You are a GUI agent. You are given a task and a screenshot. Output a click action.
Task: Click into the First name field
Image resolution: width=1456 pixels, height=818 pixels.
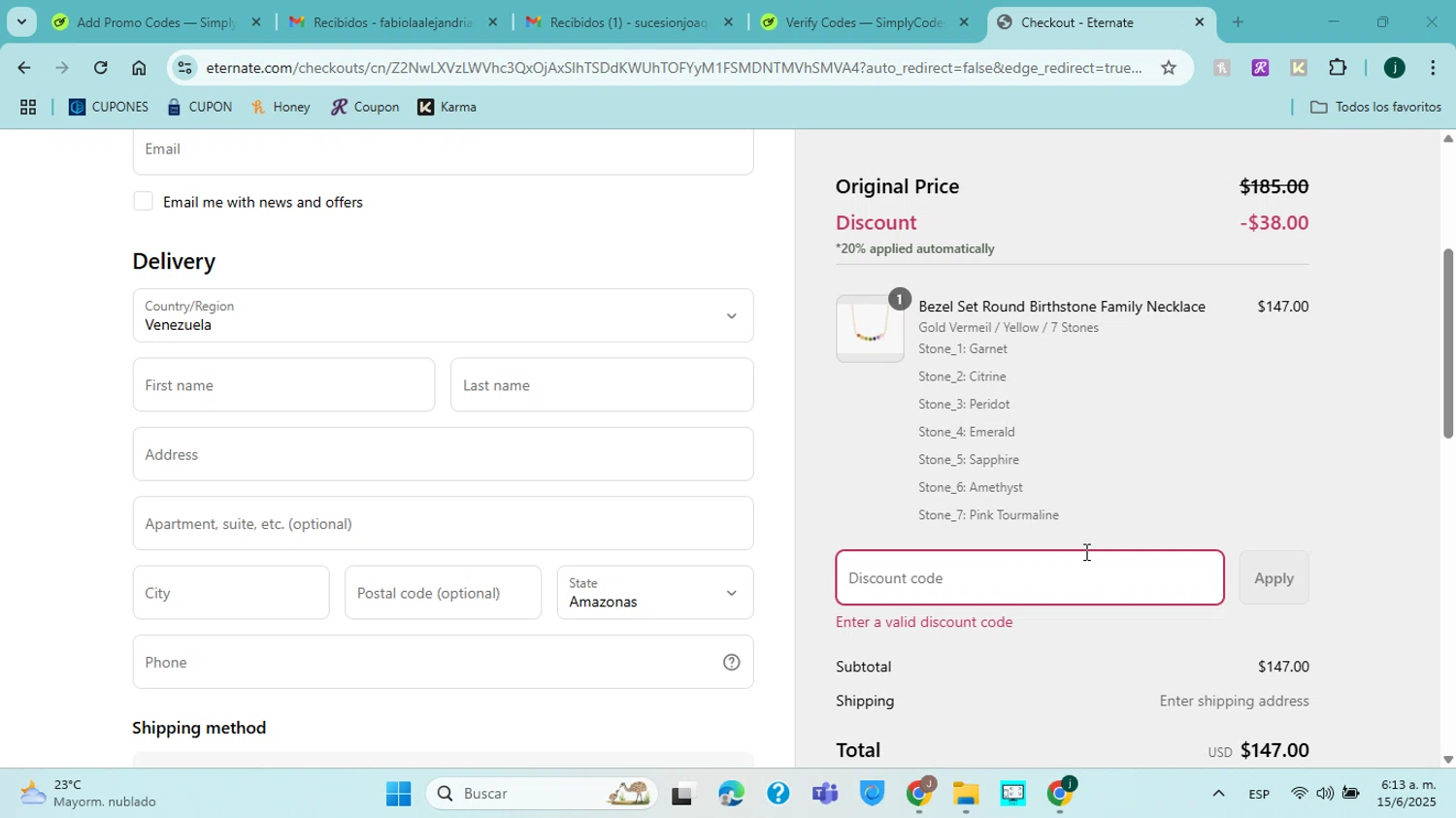tap(283, 385)
